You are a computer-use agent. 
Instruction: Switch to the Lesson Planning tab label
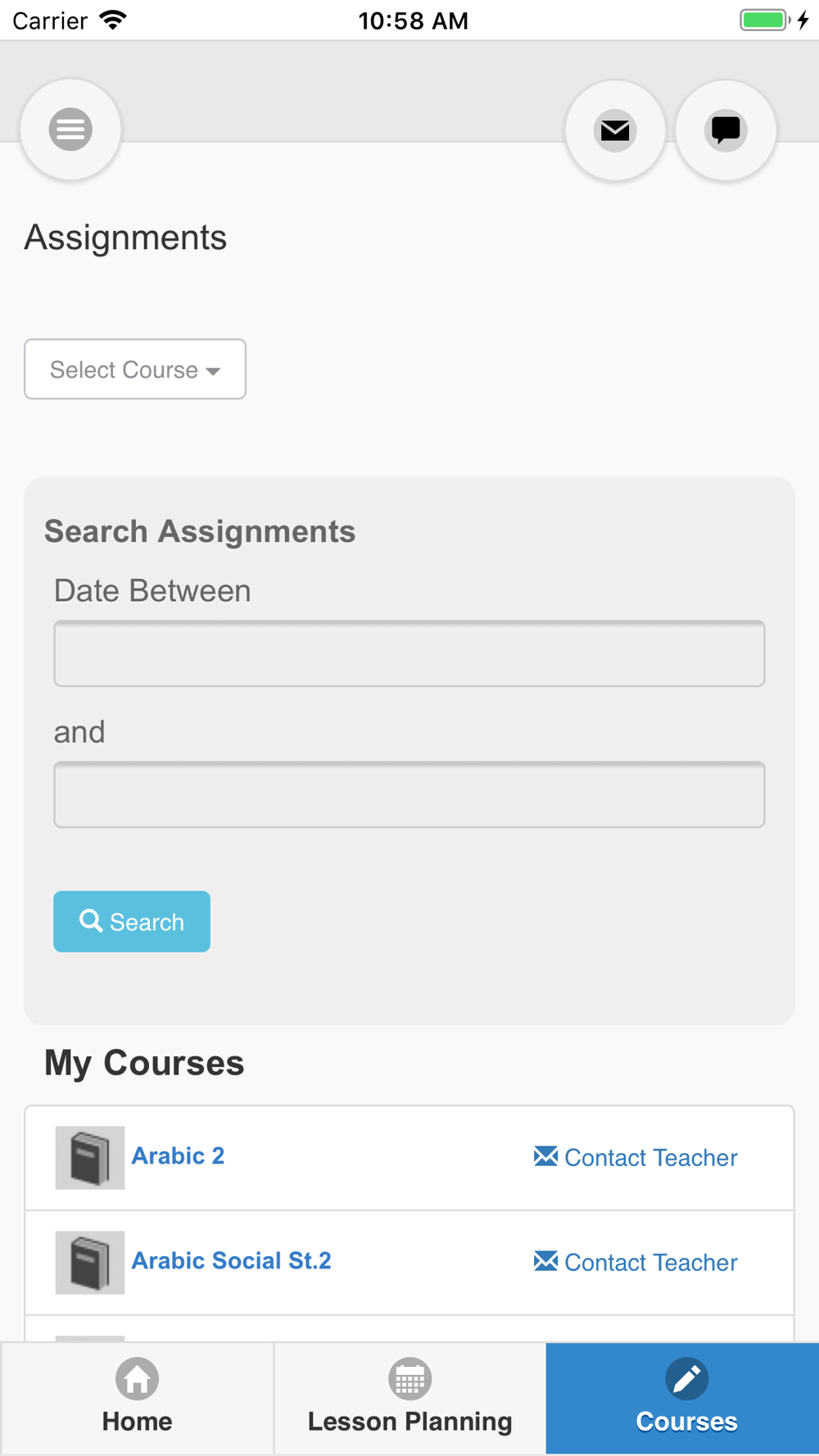click(x=409, y=1422)
